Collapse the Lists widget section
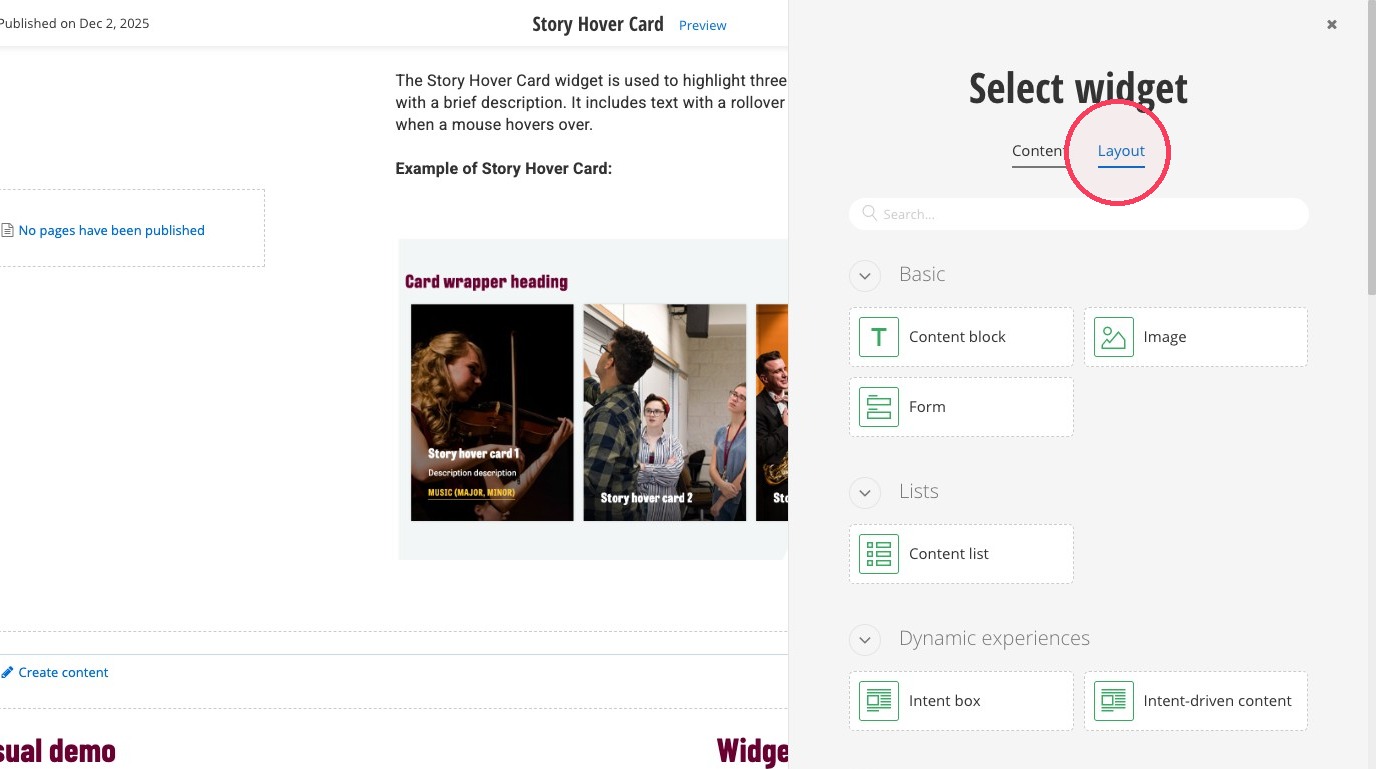The height and width of the screenshot is (769, 1376). pos(865,492)
